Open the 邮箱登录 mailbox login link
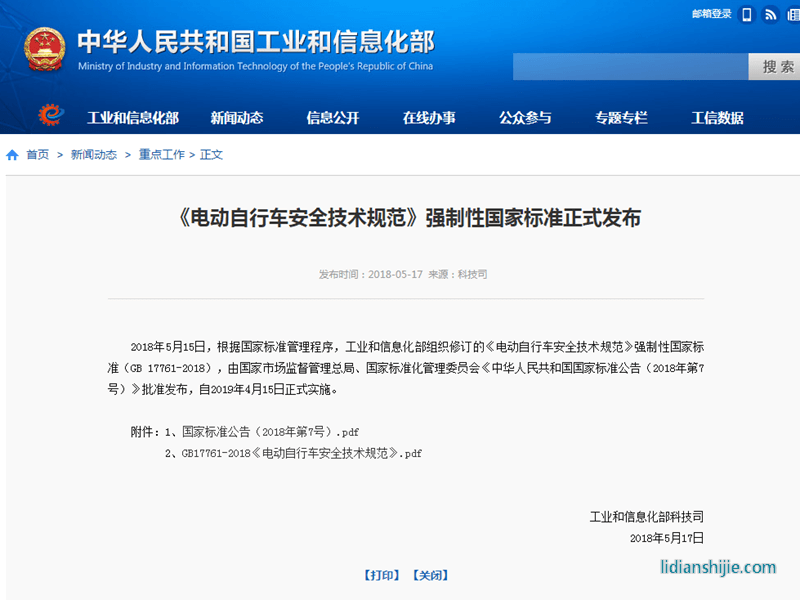Image resolution: width=800 pixels, height=600 pixels. point(711,14)
